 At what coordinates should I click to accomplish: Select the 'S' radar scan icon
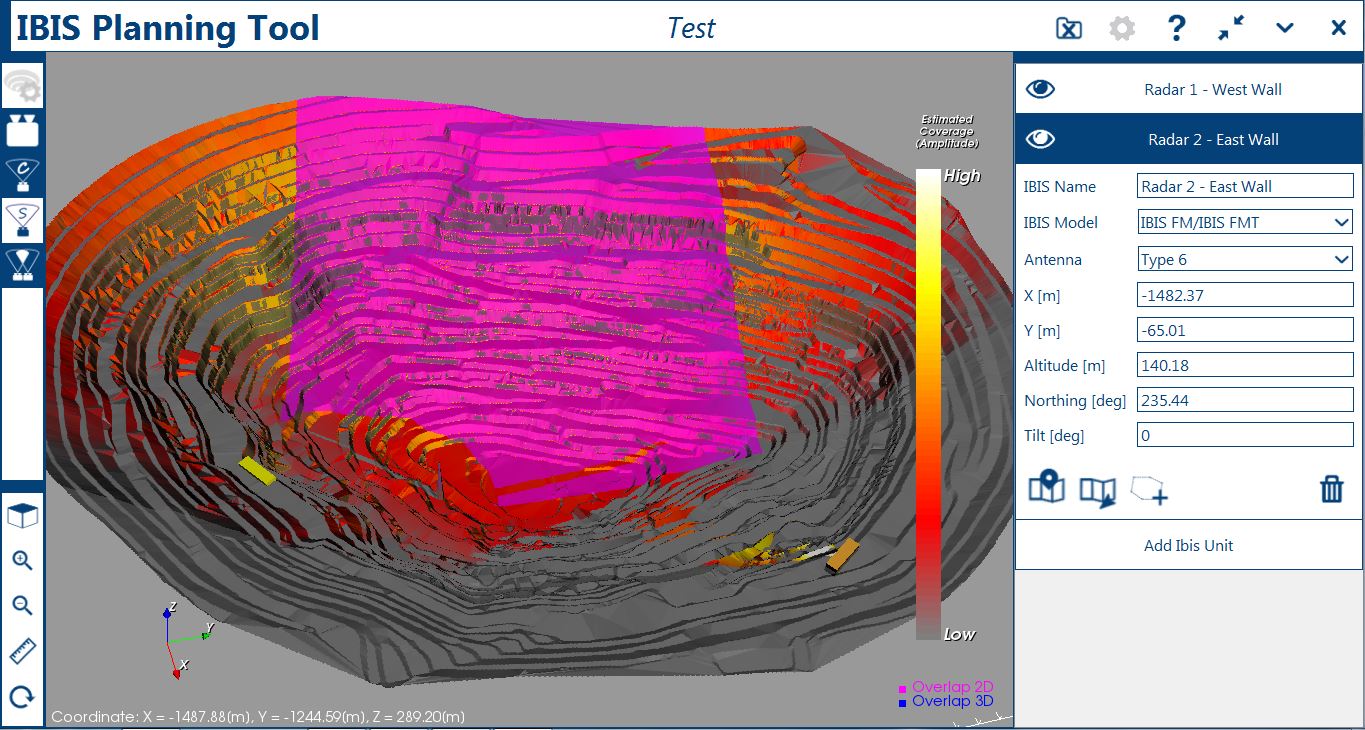click(22, 219)
